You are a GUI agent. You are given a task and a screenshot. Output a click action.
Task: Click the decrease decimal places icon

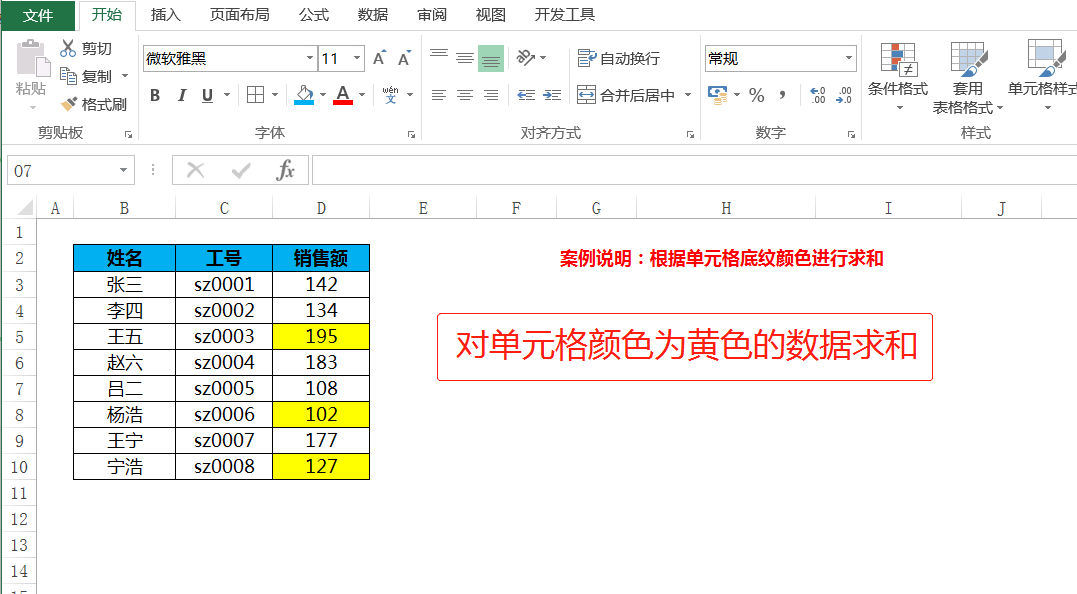[843, 95]
